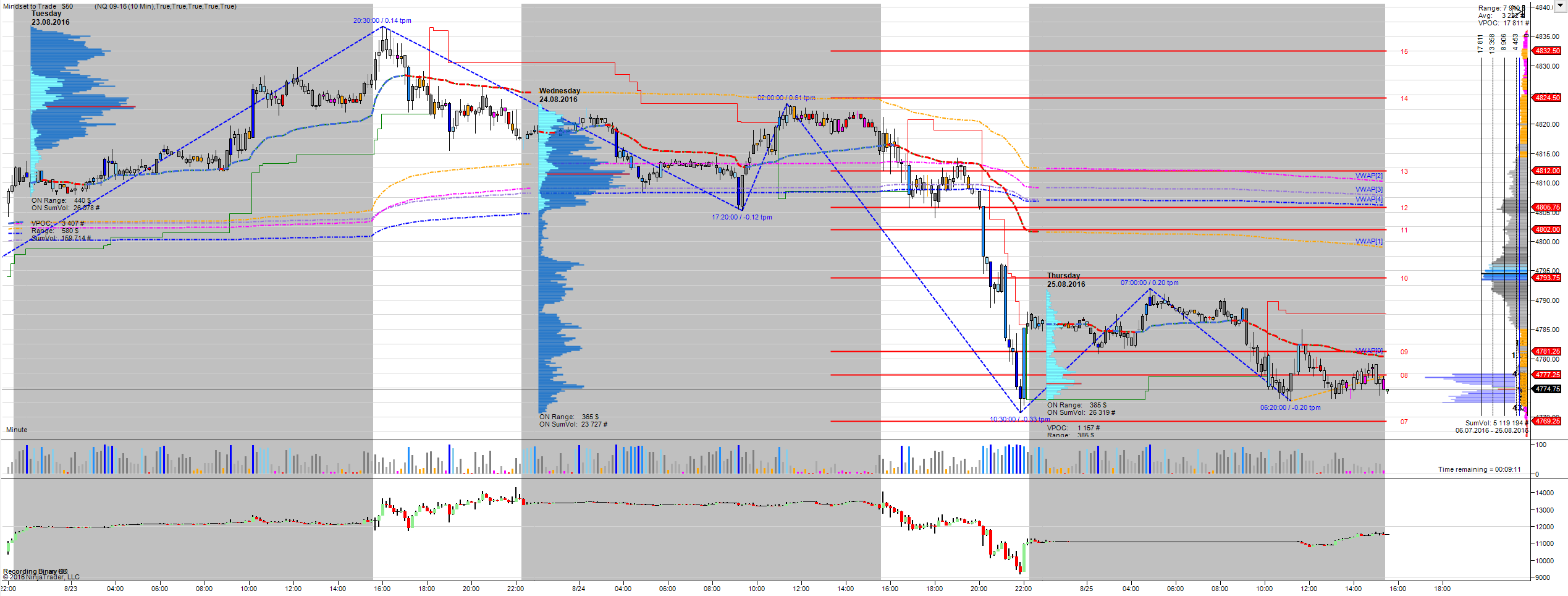Viewport: 1568px width, 596px height.
Task: Click the 'Minute' panel label
Action: 17,430
